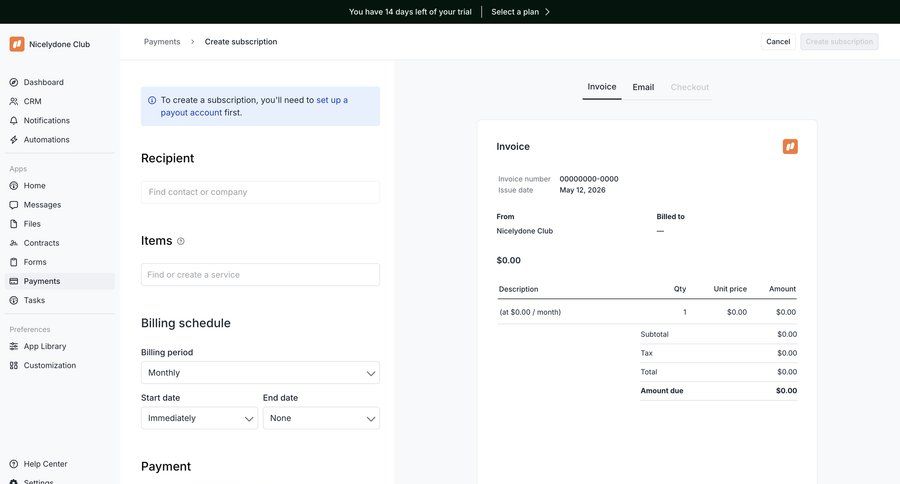Open Notifications in the sidebar
900x484 pixels.
60,121
